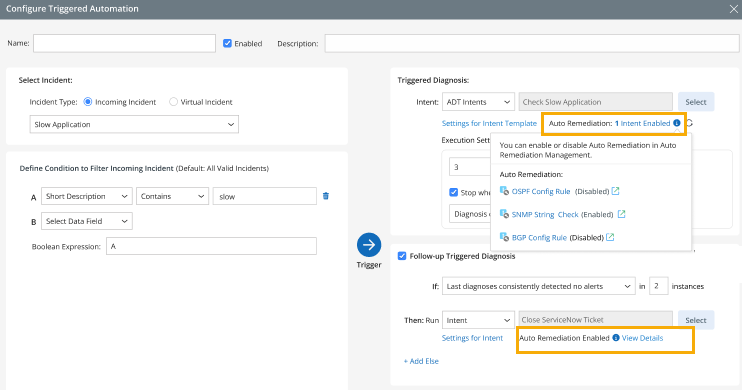This screenshot has width=742, height=390.
Task: Click the instances count field showing 2
Action: click(x=658, y=286)
